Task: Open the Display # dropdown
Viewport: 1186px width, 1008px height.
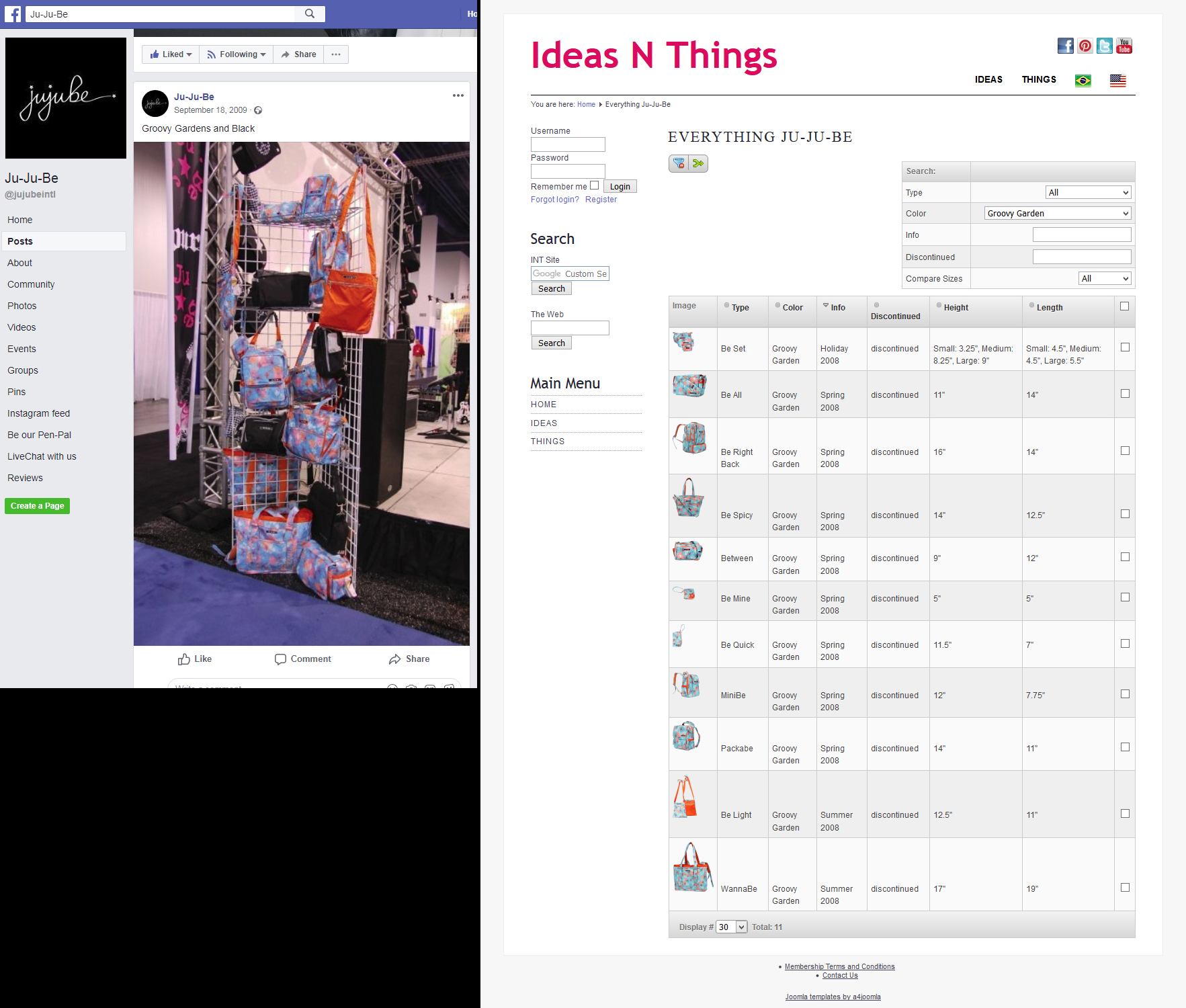Action: click(x=732, y=927)
